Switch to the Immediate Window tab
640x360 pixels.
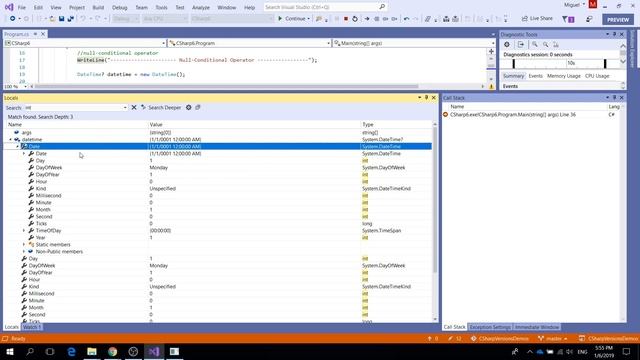pos(537,327)
